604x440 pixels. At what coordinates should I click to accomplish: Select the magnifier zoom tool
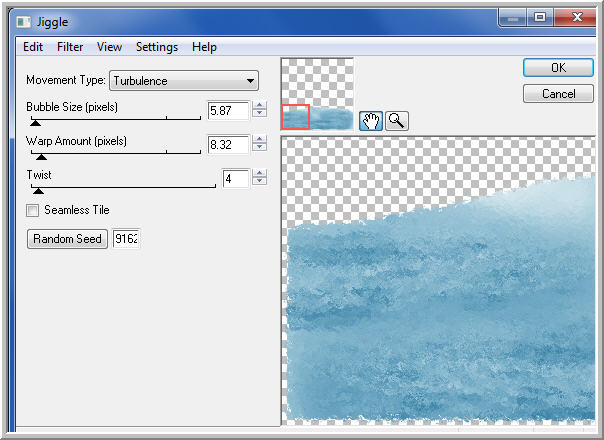396,121
